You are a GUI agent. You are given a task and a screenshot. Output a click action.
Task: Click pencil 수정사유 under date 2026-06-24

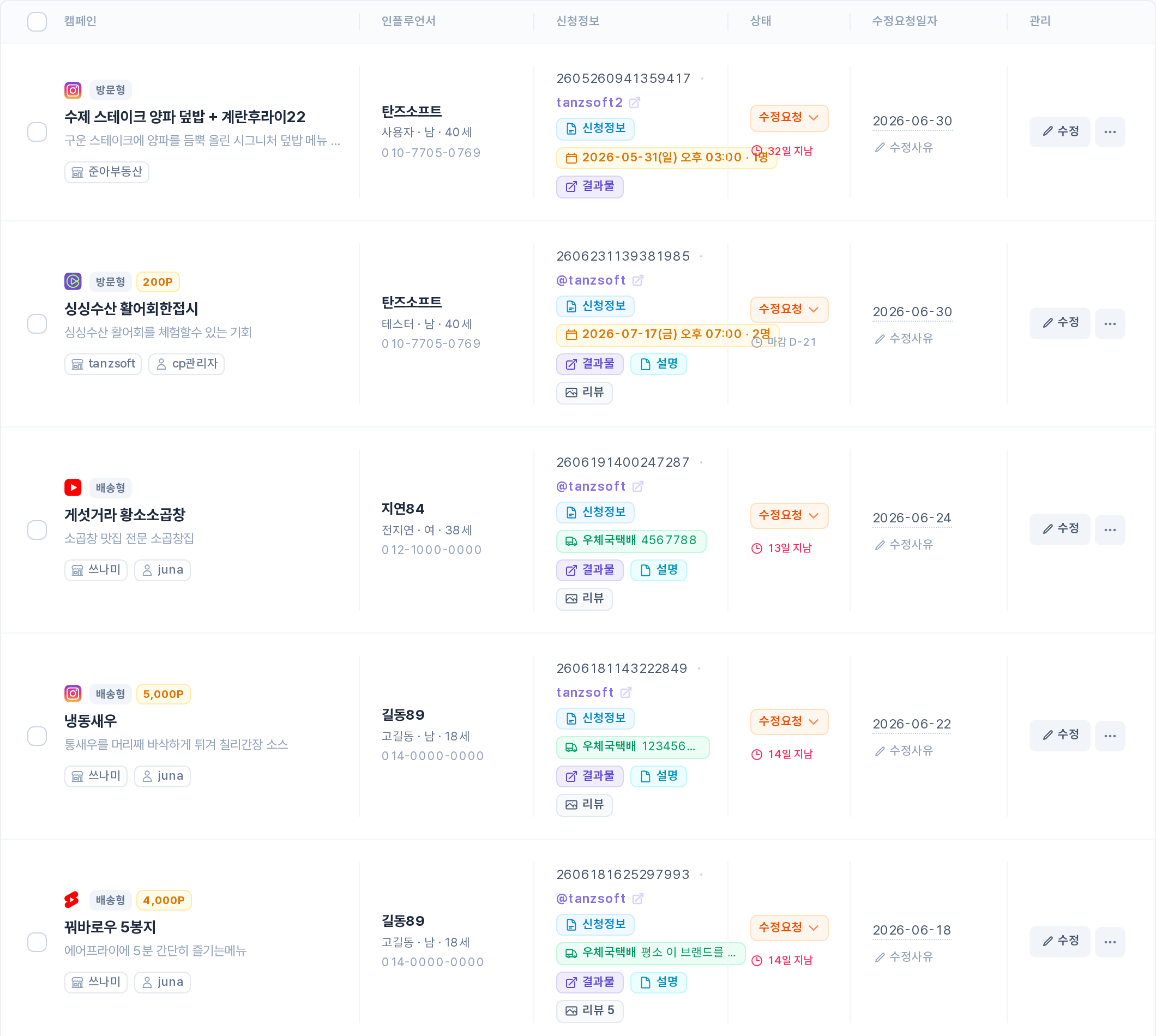[x=904, y=545]
